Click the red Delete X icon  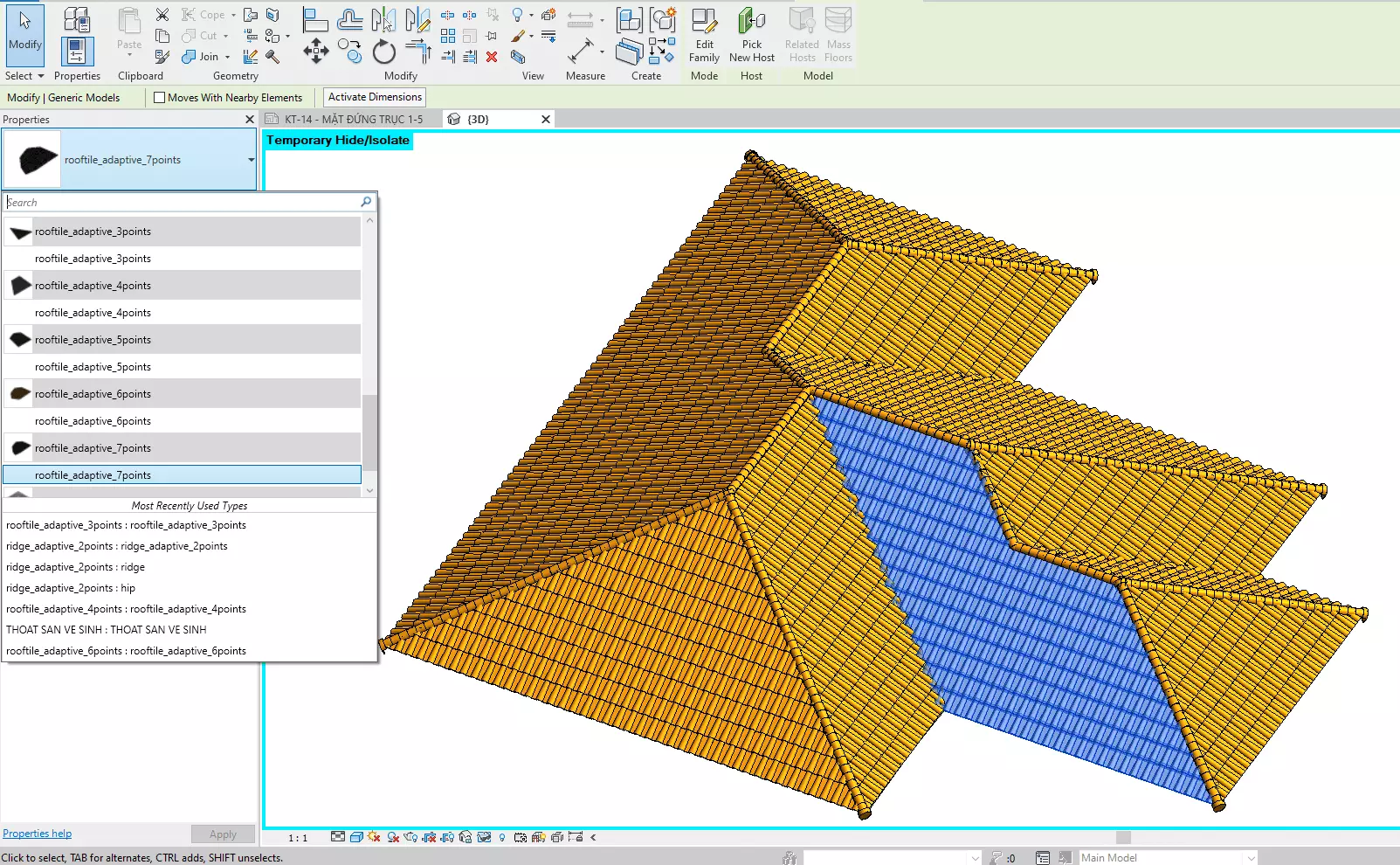pyautogui.click(x=492, y=57)
